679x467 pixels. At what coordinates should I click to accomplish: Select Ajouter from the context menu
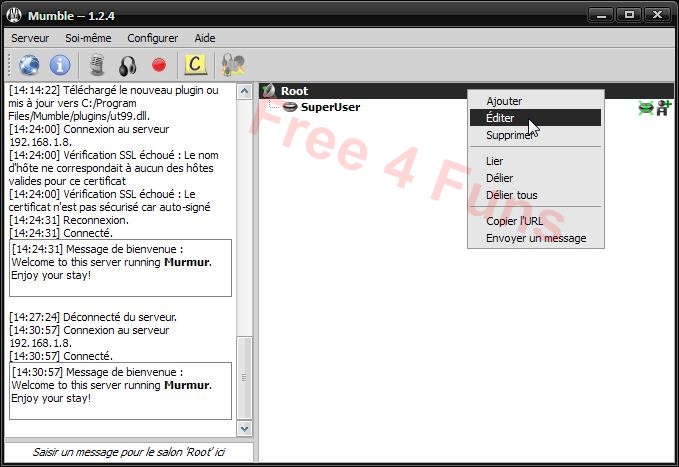[x=504, y=101]
